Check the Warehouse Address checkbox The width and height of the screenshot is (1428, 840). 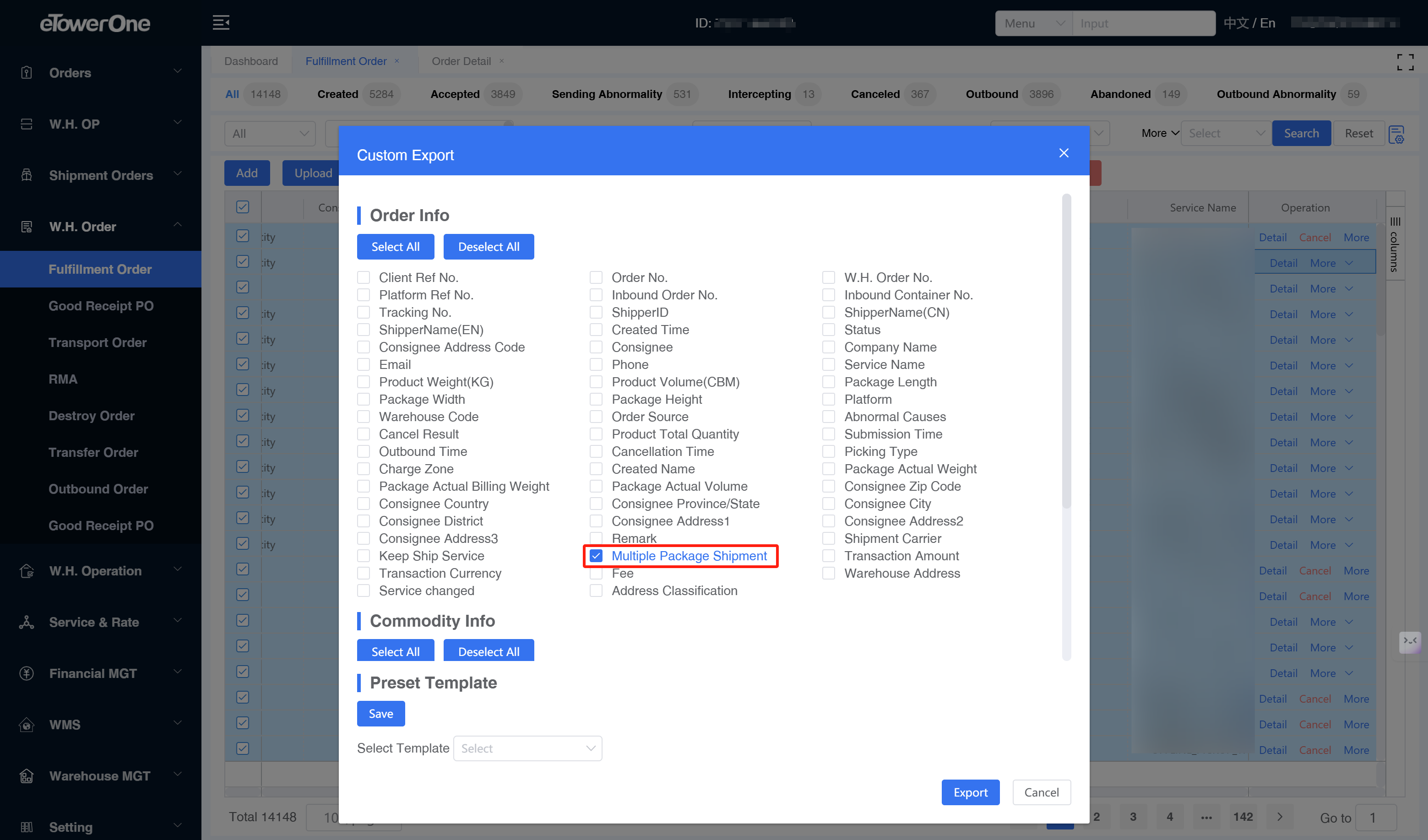click(x=829, y=573)
